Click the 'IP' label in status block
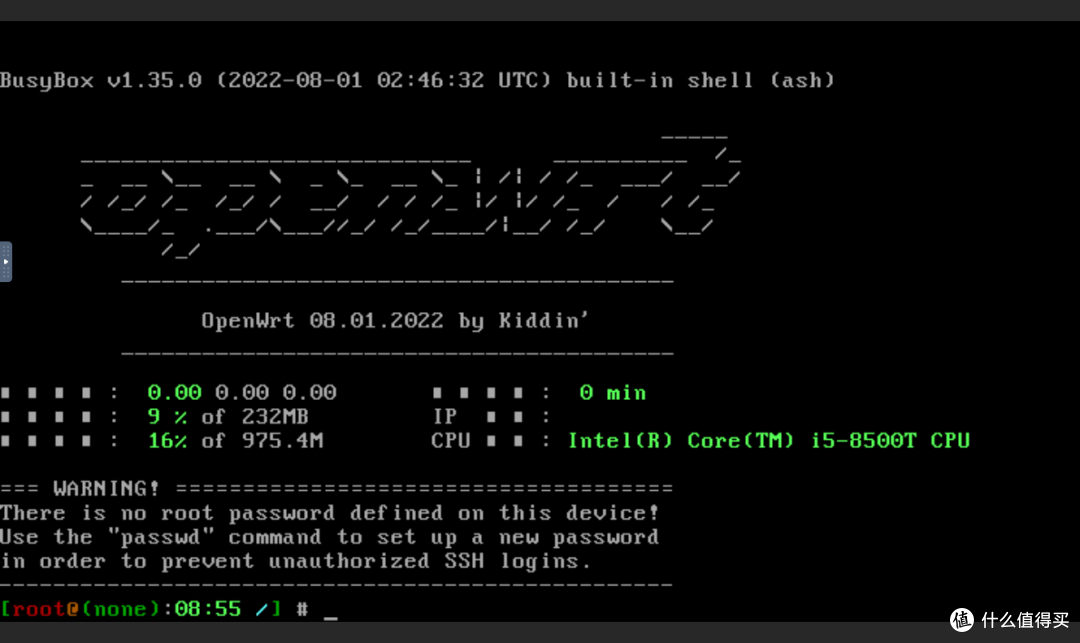 444,417
